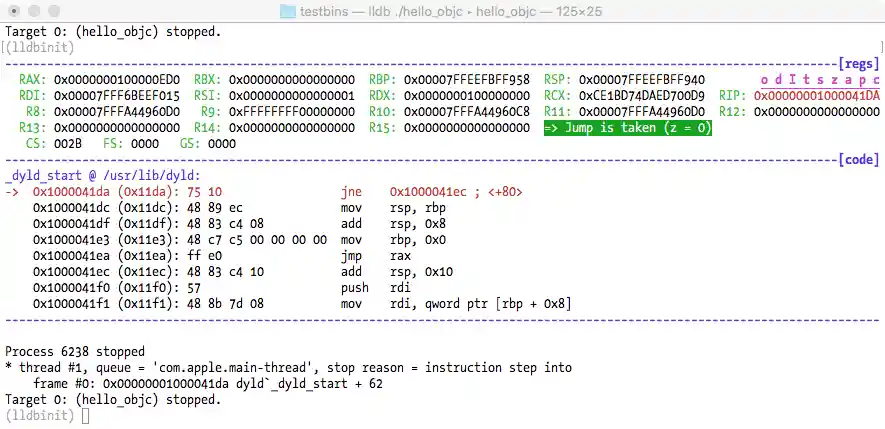The width and height of the screenshot is (885, 429).
Task: Click the upper '(lldbinit)' prompt line
Action: tap(40, 47)
